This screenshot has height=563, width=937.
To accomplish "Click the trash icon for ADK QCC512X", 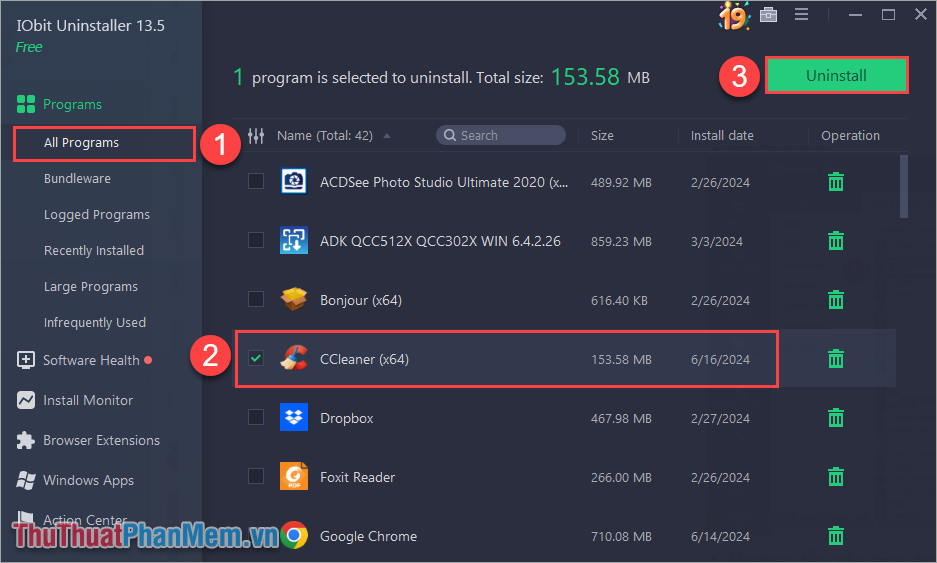I will 835,241.
